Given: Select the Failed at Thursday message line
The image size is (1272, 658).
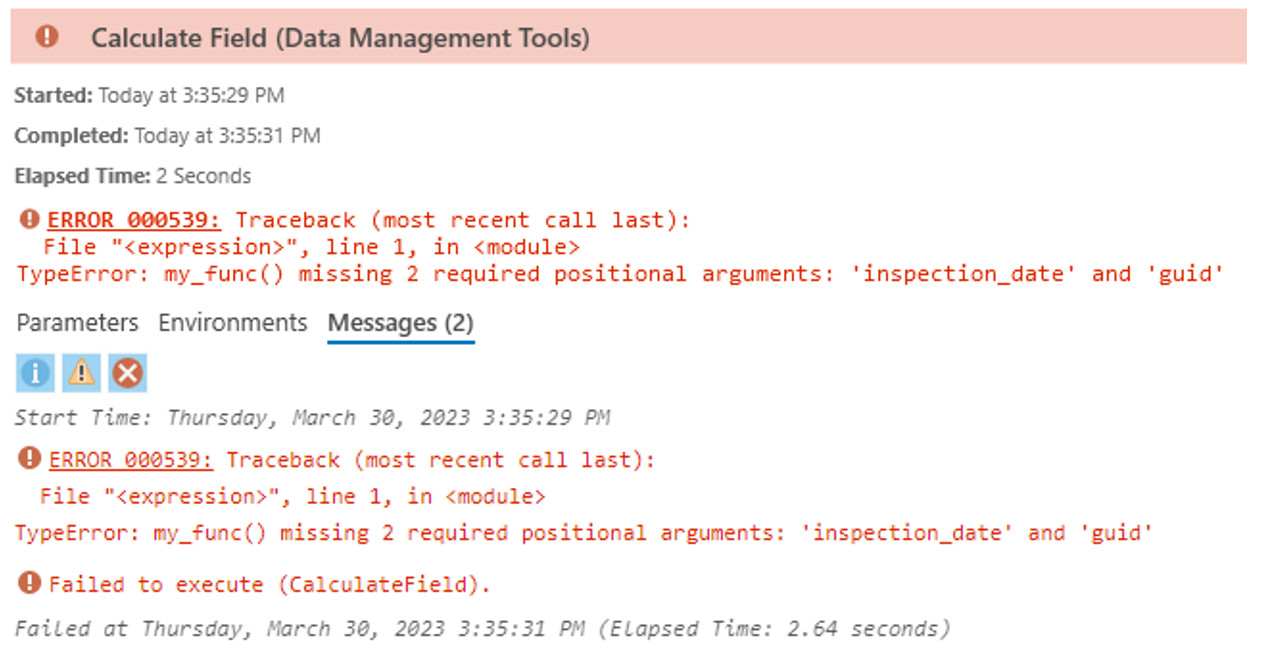Looking at the screenshot, I should pos(482,629).
